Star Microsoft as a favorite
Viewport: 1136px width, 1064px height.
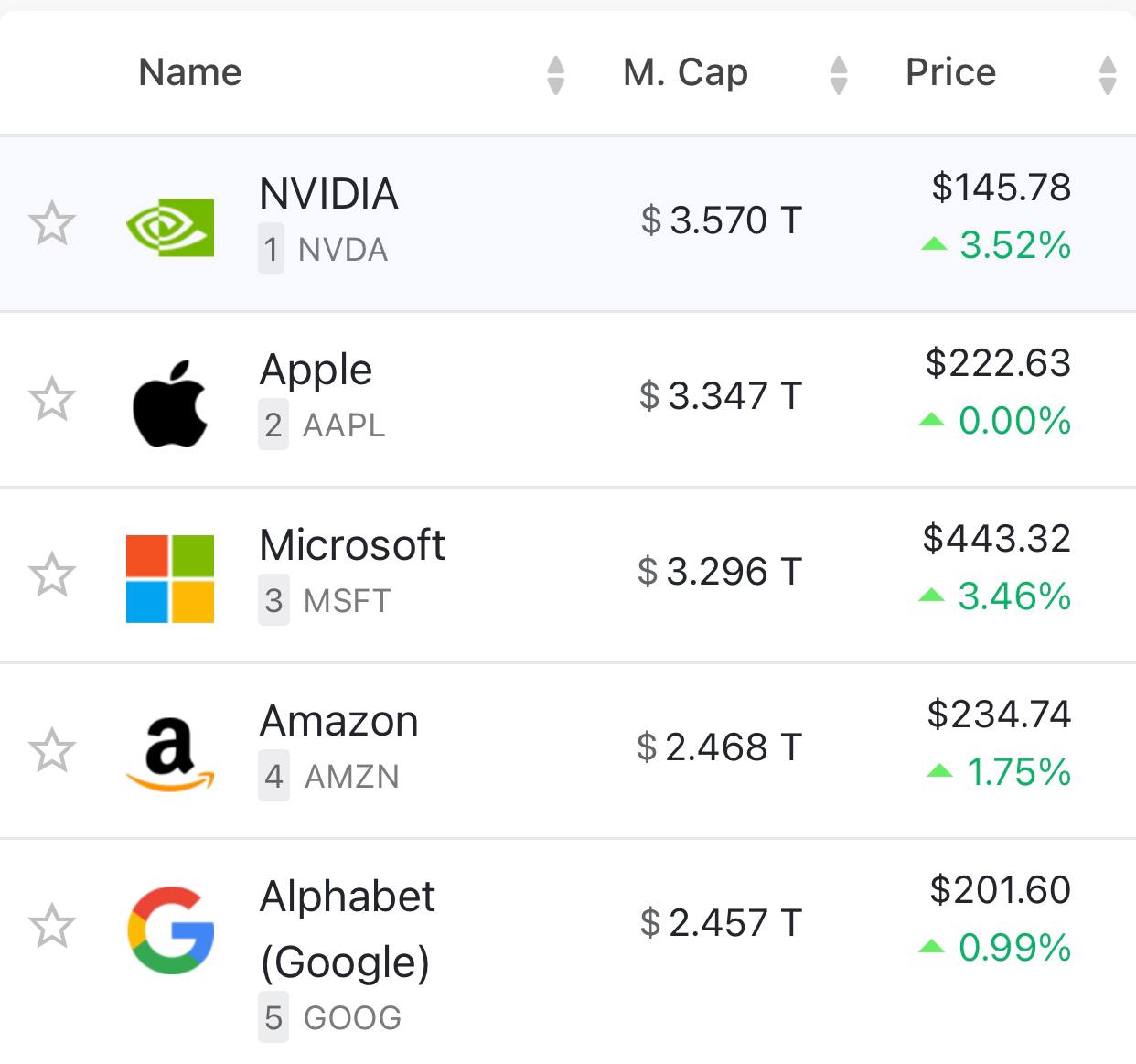point(52,575)
